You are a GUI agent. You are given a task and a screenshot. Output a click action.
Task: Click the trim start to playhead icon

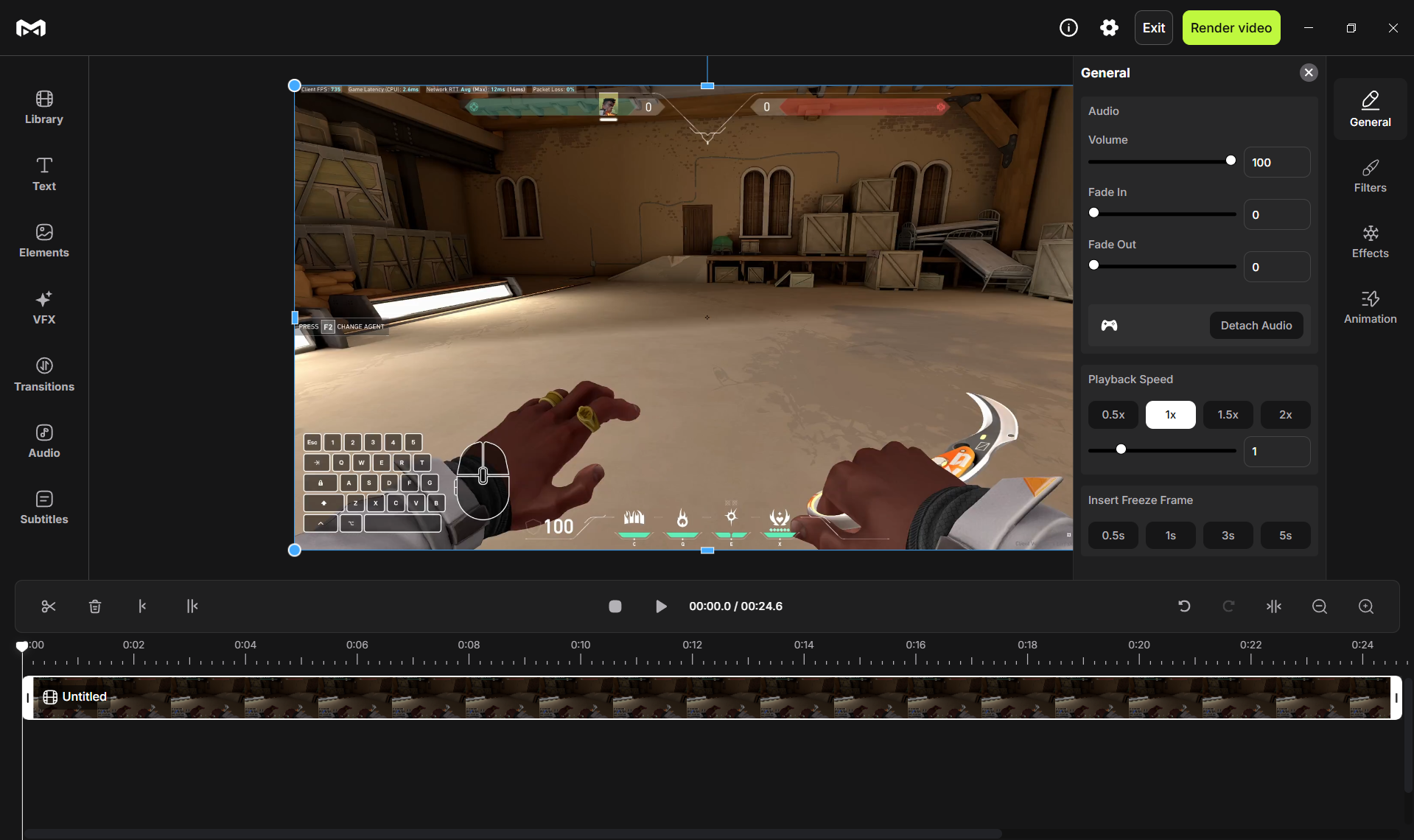(142, 606)
